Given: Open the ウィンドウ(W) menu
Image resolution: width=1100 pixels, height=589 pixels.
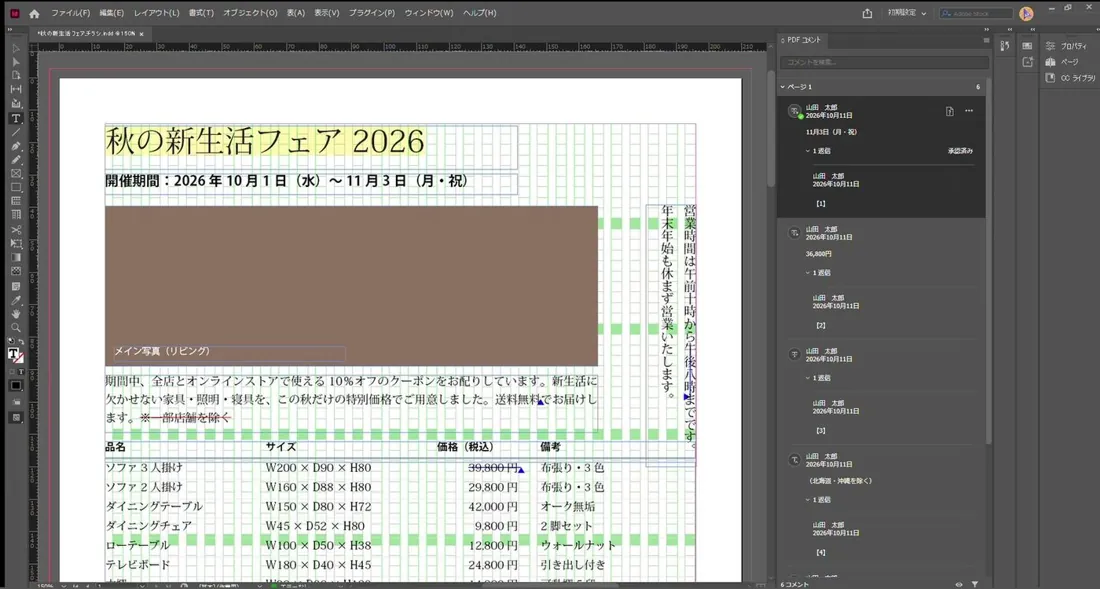Looking at the screenshot, I should tap(429, 13).
